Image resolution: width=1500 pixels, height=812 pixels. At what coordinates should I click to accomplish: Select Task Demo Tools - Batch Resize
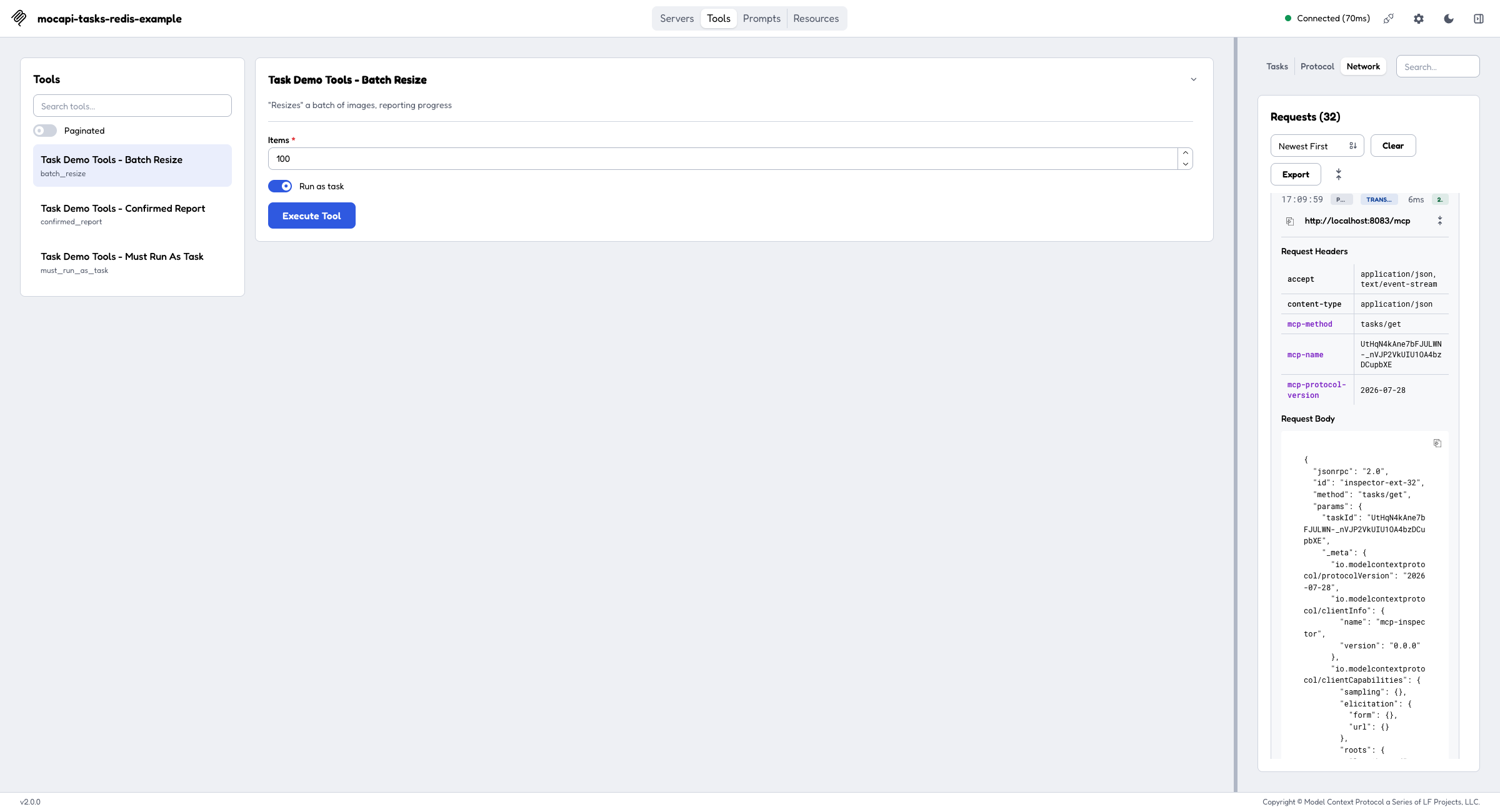(x=132, y=166)
